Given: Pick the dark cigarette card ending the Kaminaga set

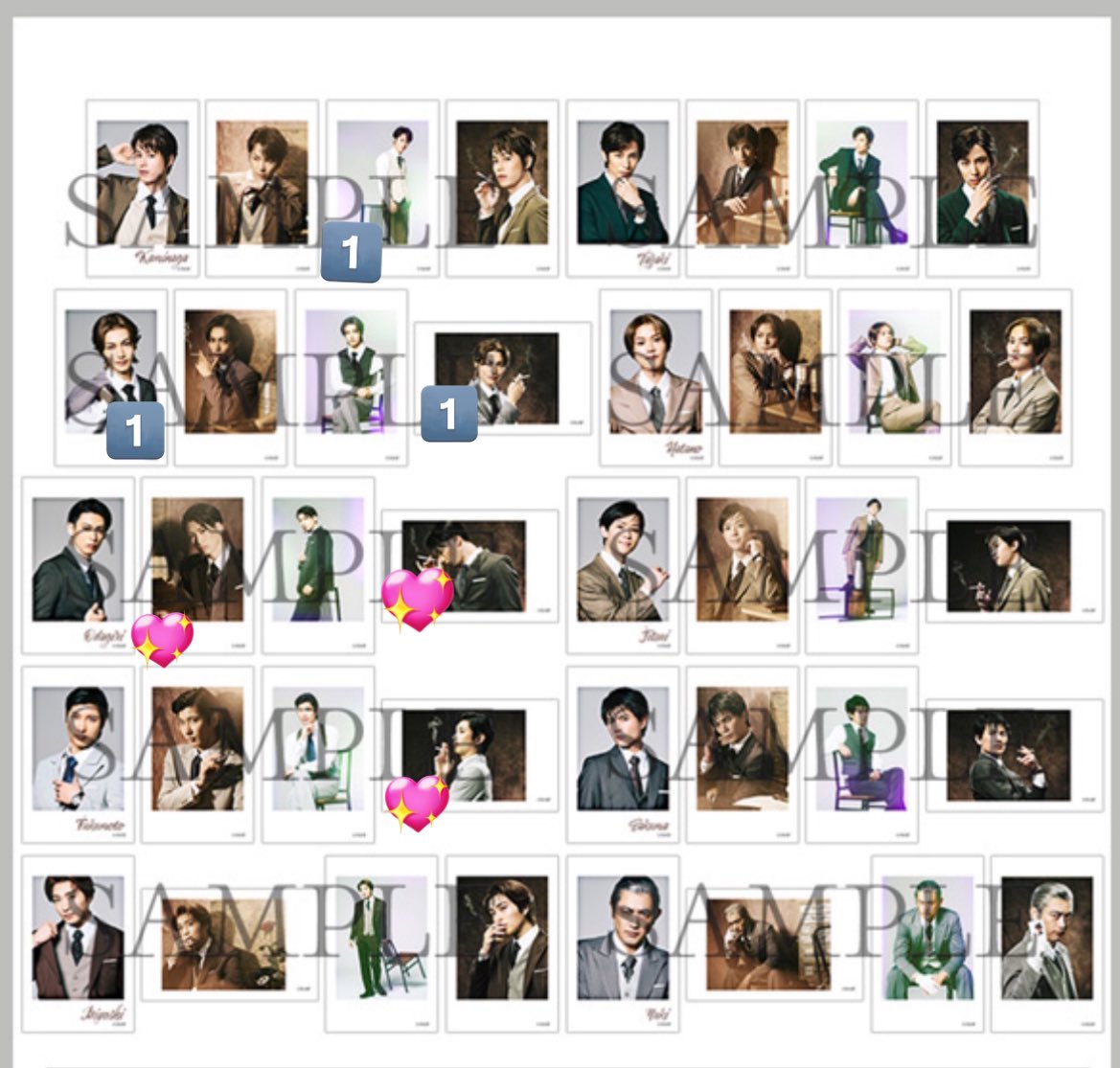Looking at the screenshot, I should click(x=502, y=189).
